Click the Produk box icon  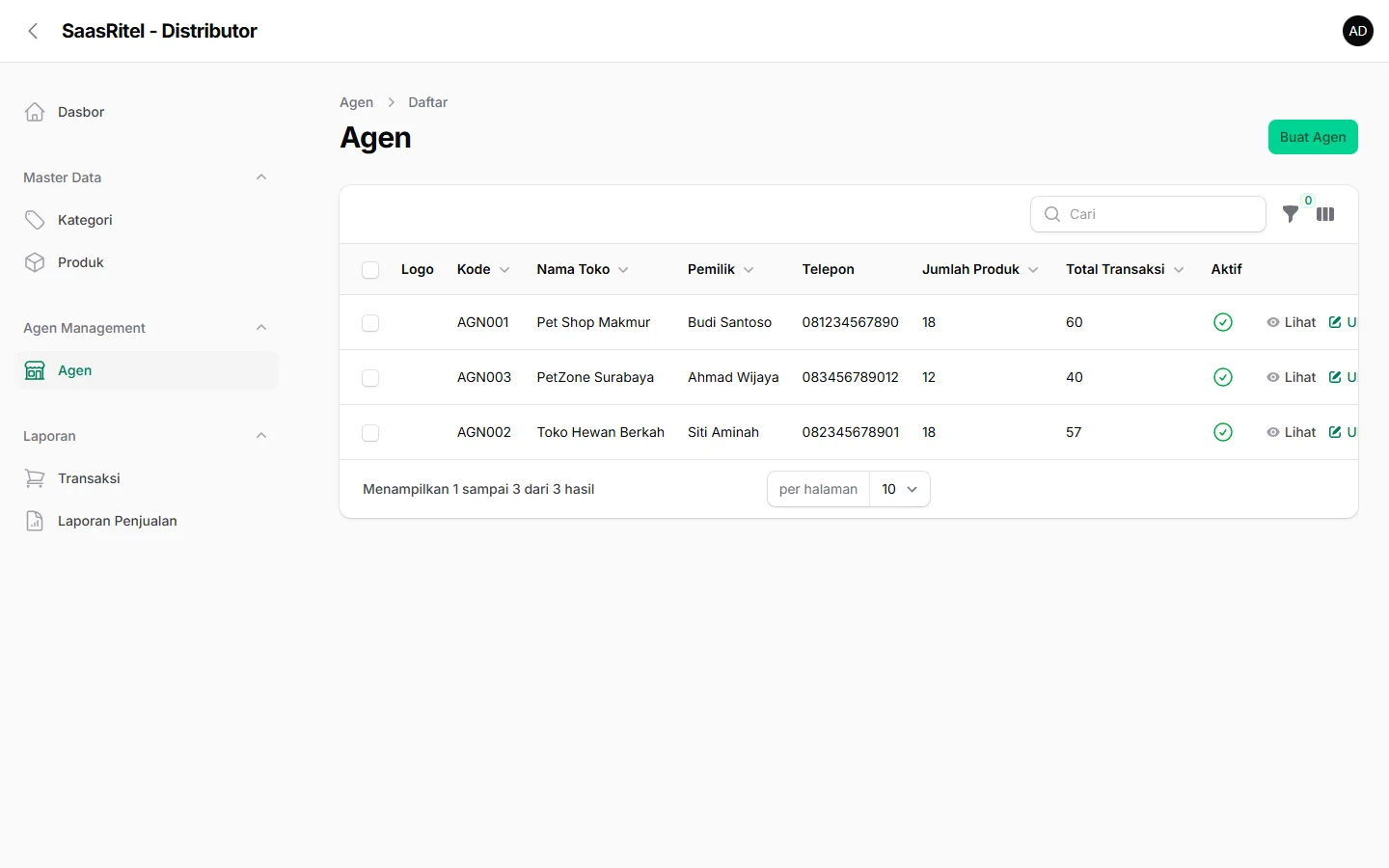(35, 262)
